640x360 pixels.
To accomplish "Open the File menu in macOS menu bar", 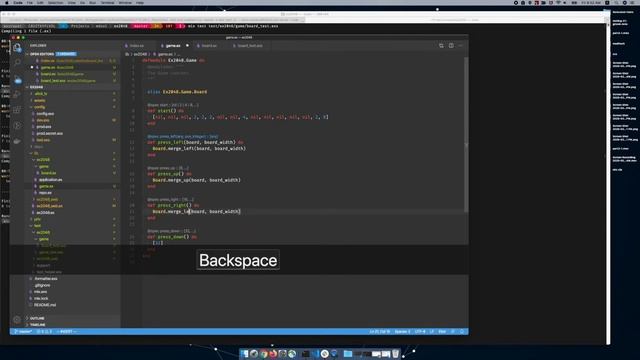I will [30, 2].
